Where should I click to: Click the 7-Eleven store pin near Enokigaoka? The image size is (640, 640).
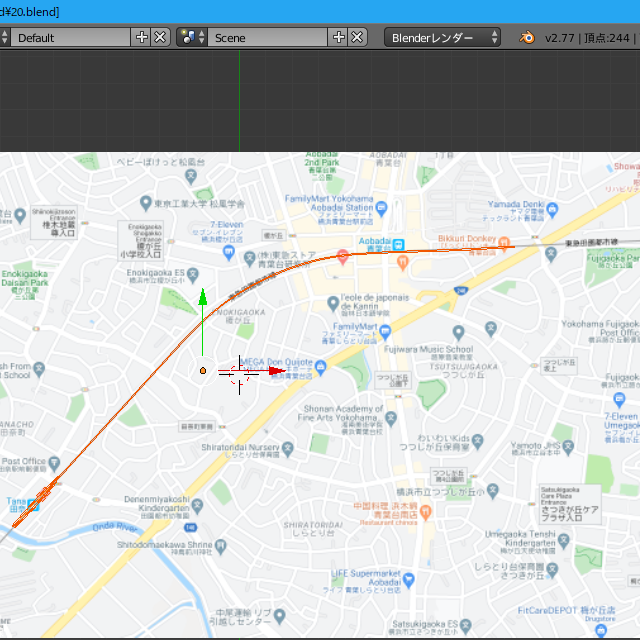(x=229, y=252)
